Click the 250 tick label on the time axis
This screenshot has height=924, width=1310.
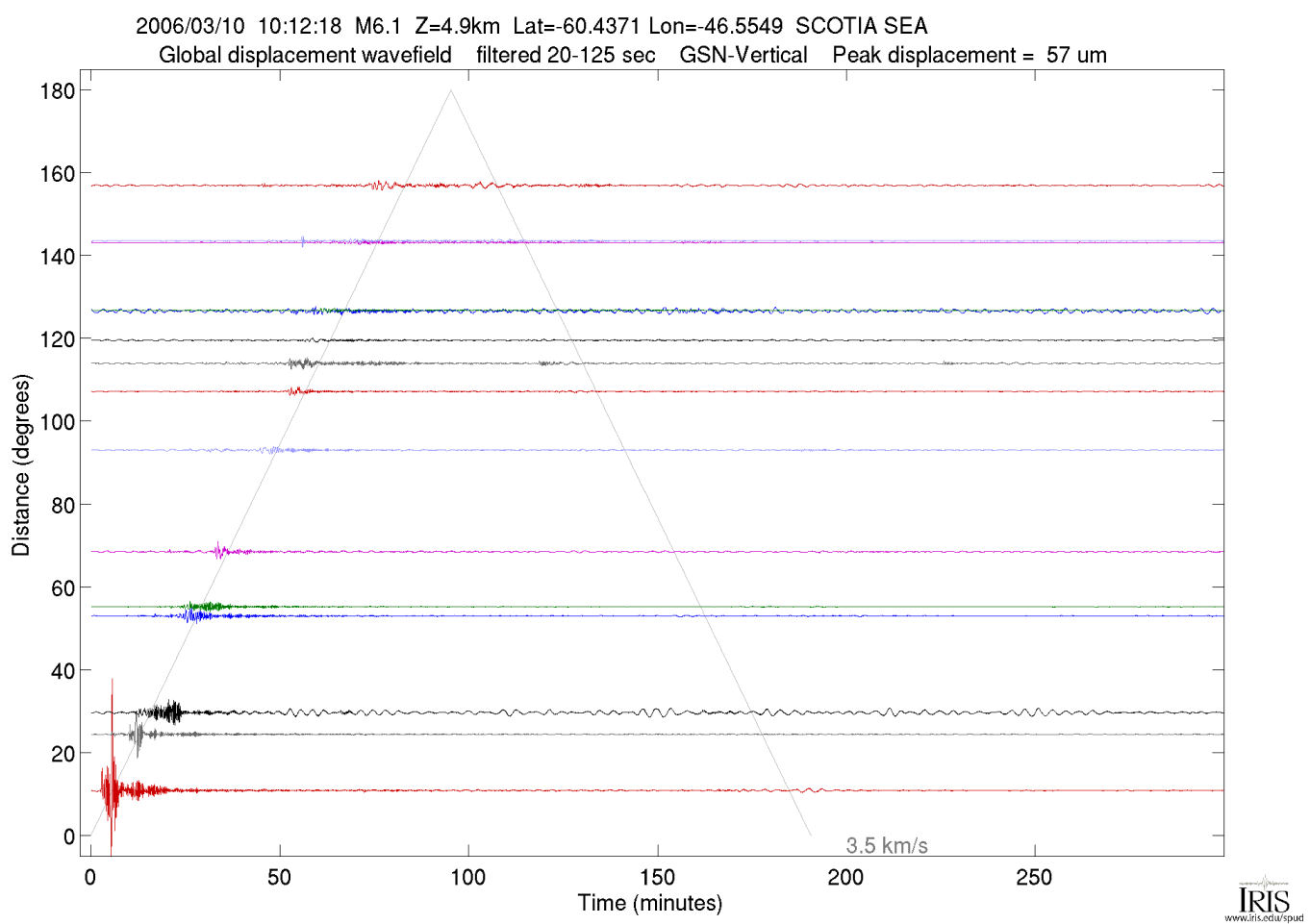(1034, 877)
